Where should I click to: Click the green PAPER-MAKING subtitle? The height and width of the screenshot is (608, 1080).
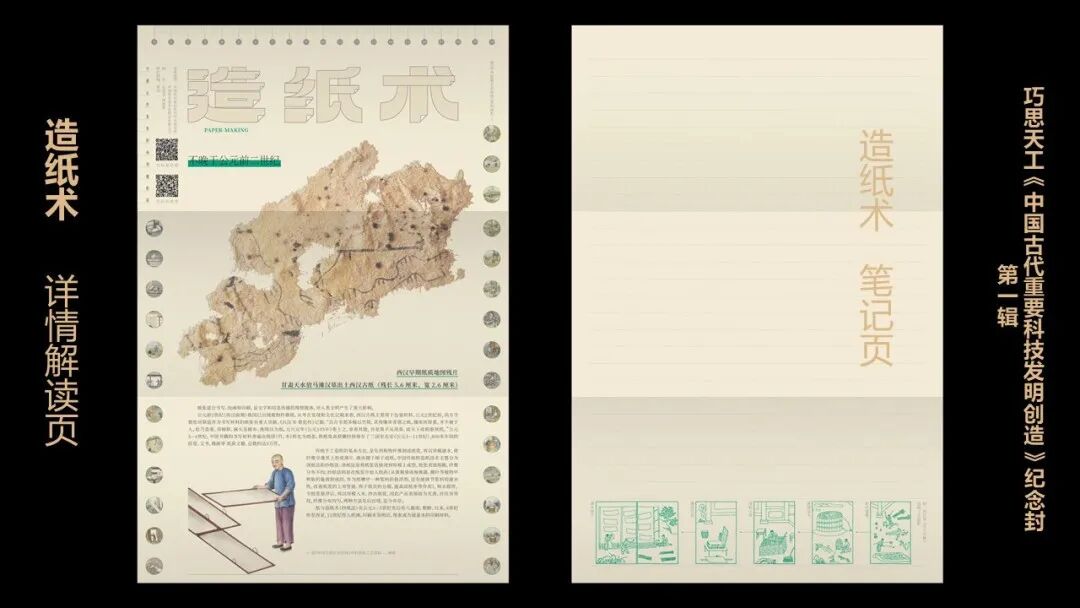pos(227,129)
